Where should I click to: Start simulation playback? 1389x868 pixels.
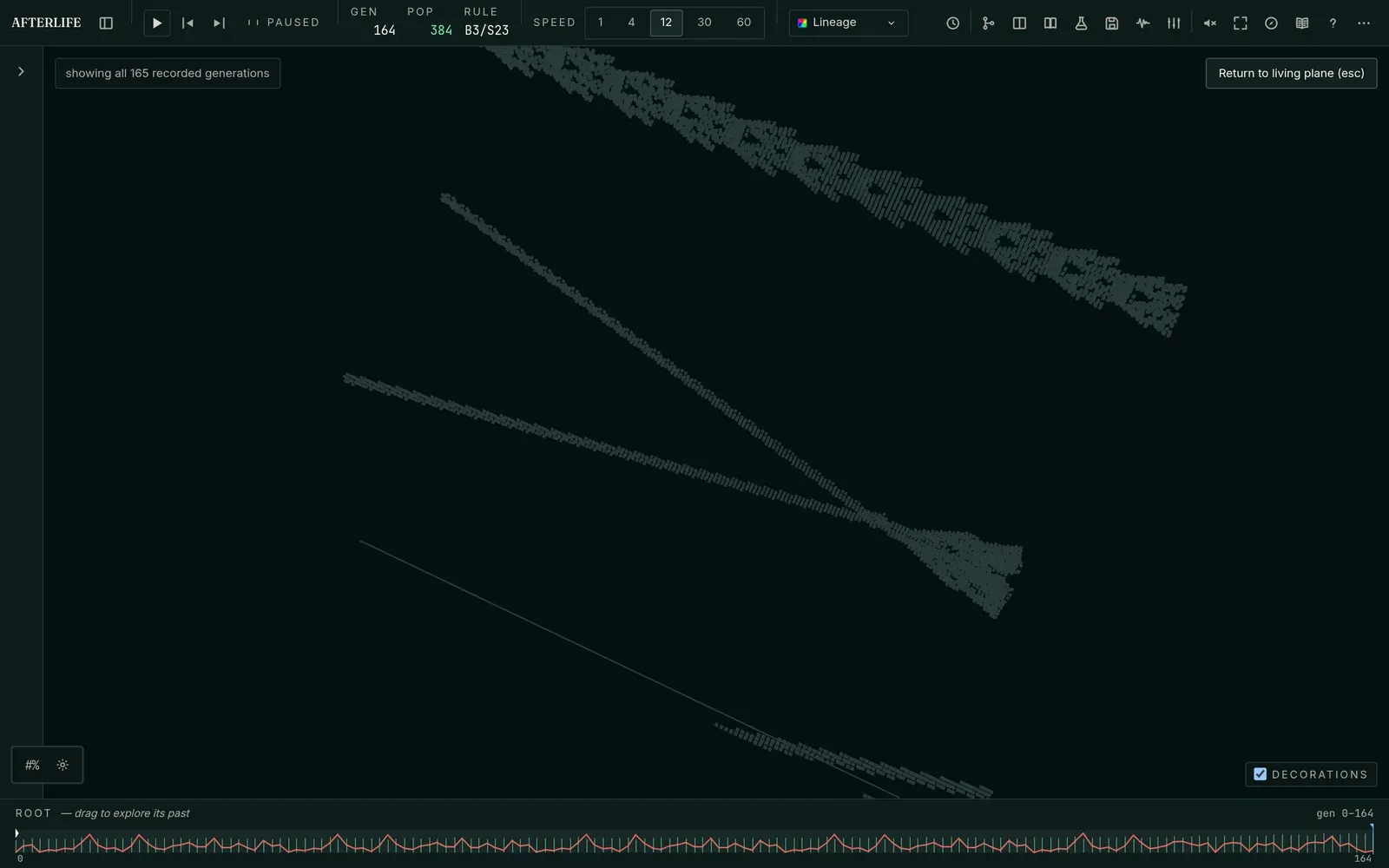click(156, 23)
